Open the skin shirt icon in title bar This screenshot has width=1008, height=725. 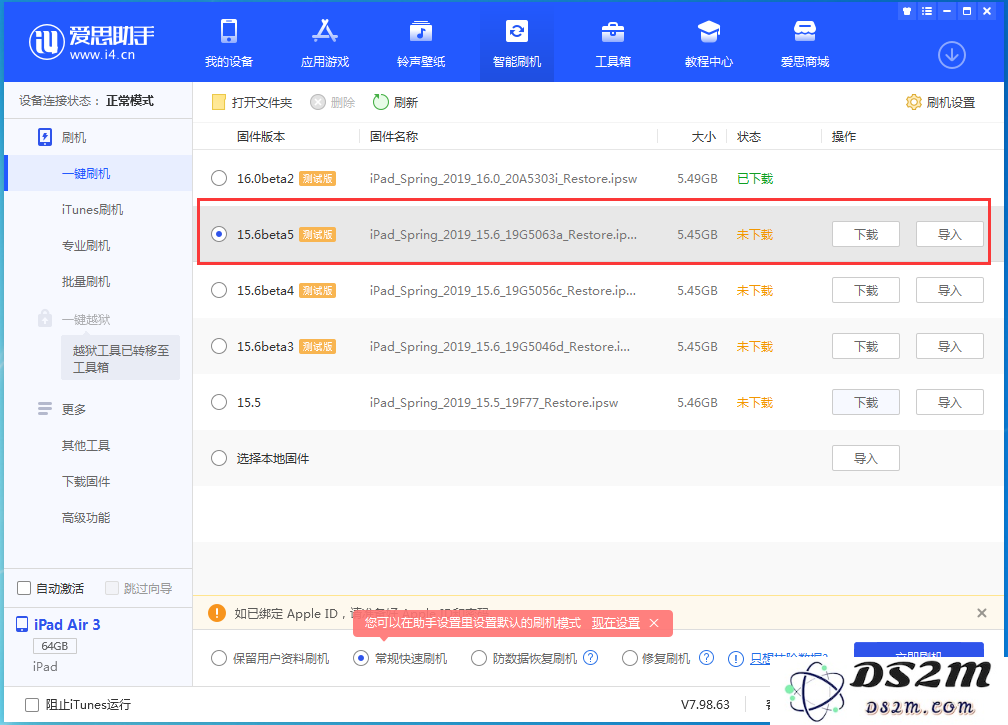(906, 11)
